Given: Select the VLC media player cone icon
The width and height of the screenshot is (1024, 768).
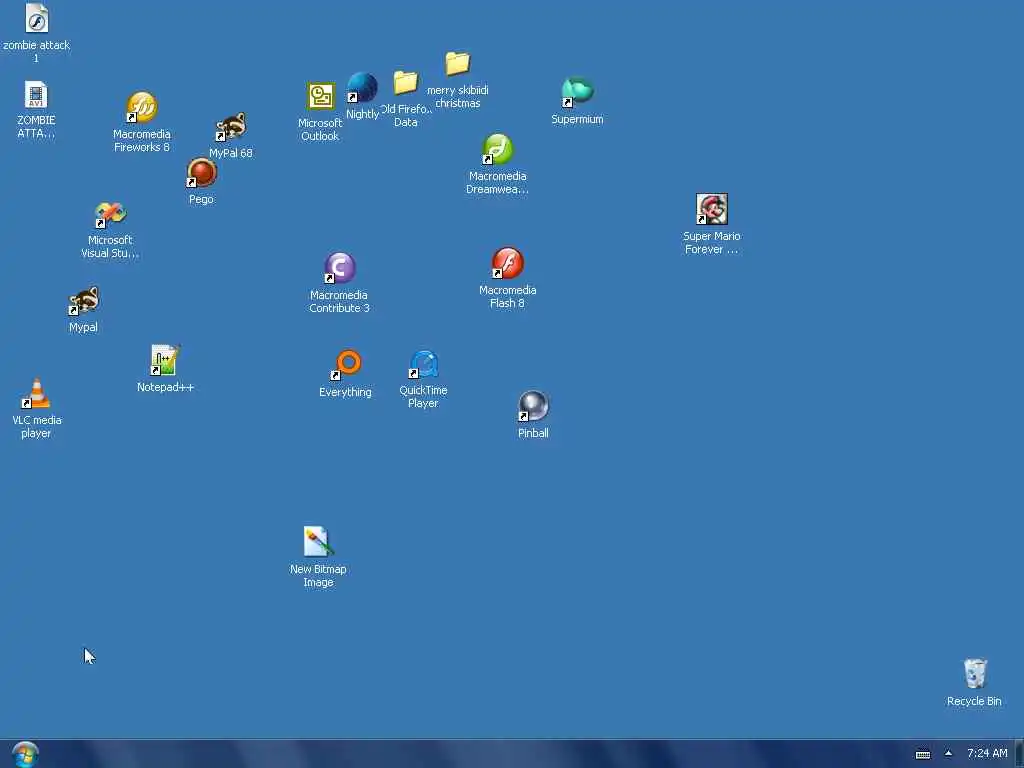Looking at the screenshot, I should tap(37, 394).
